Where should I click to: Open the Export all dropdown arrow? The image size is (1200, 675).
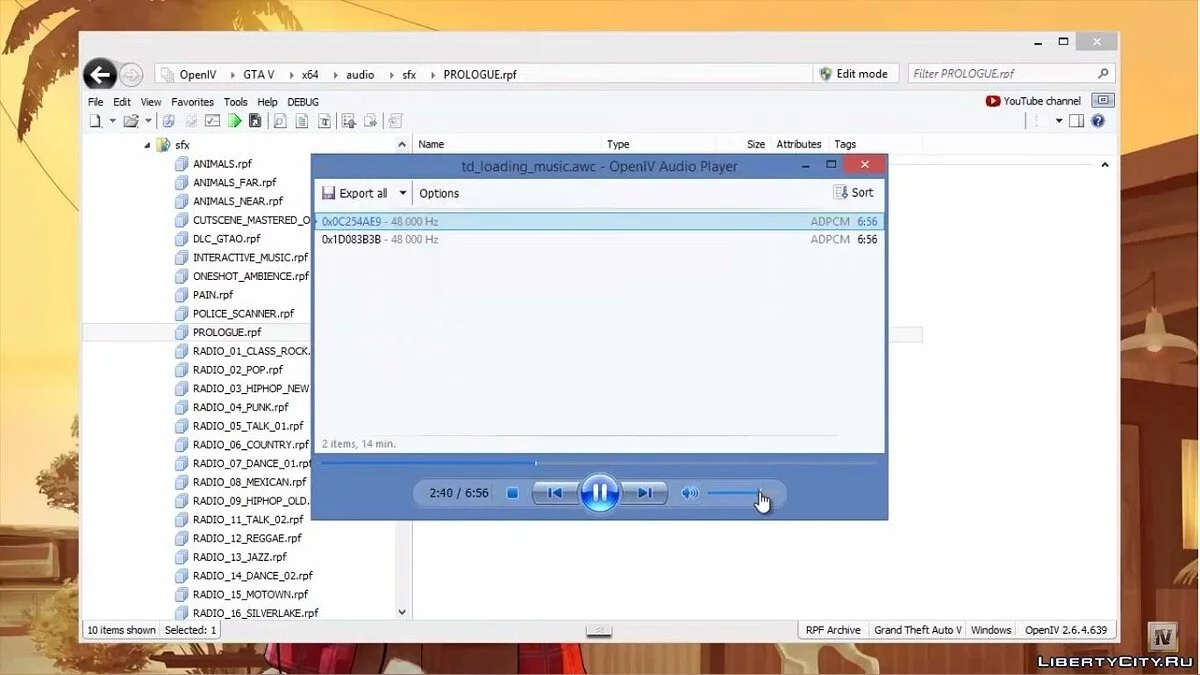point(403,193)
